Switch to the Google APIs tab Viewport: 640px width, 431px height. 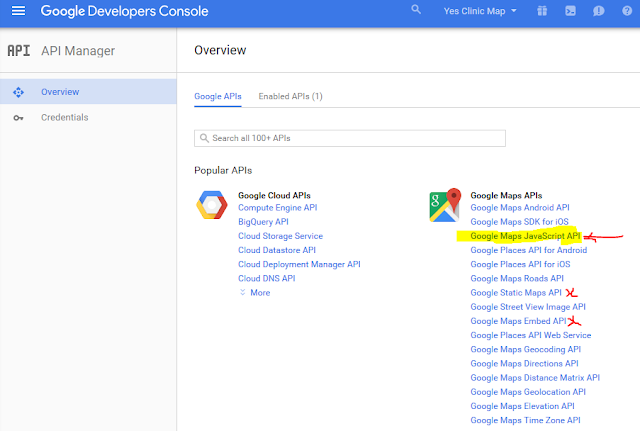point(218,96)
